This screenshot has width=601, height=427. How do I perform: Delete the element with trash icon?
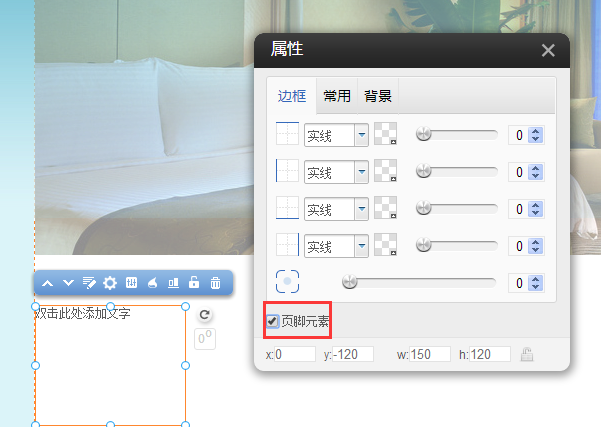tap(215, 284)
